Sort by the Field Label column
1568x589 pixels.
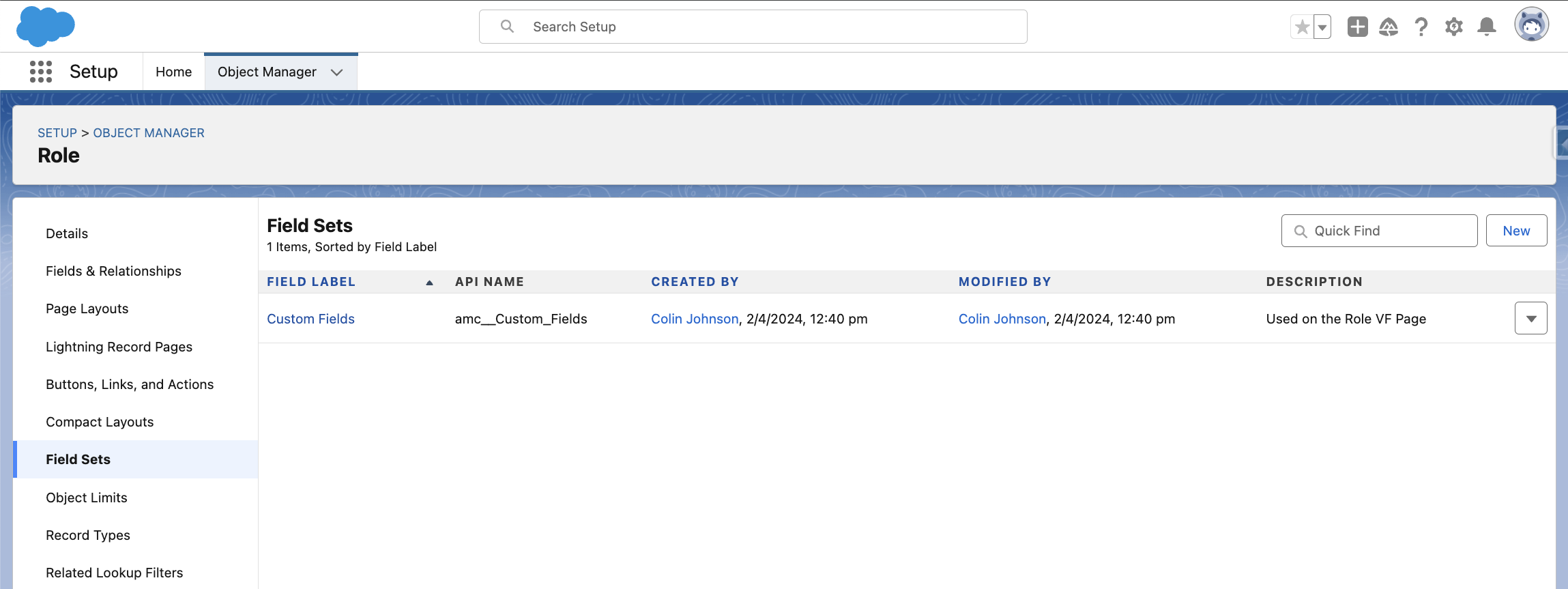(311, 282)
